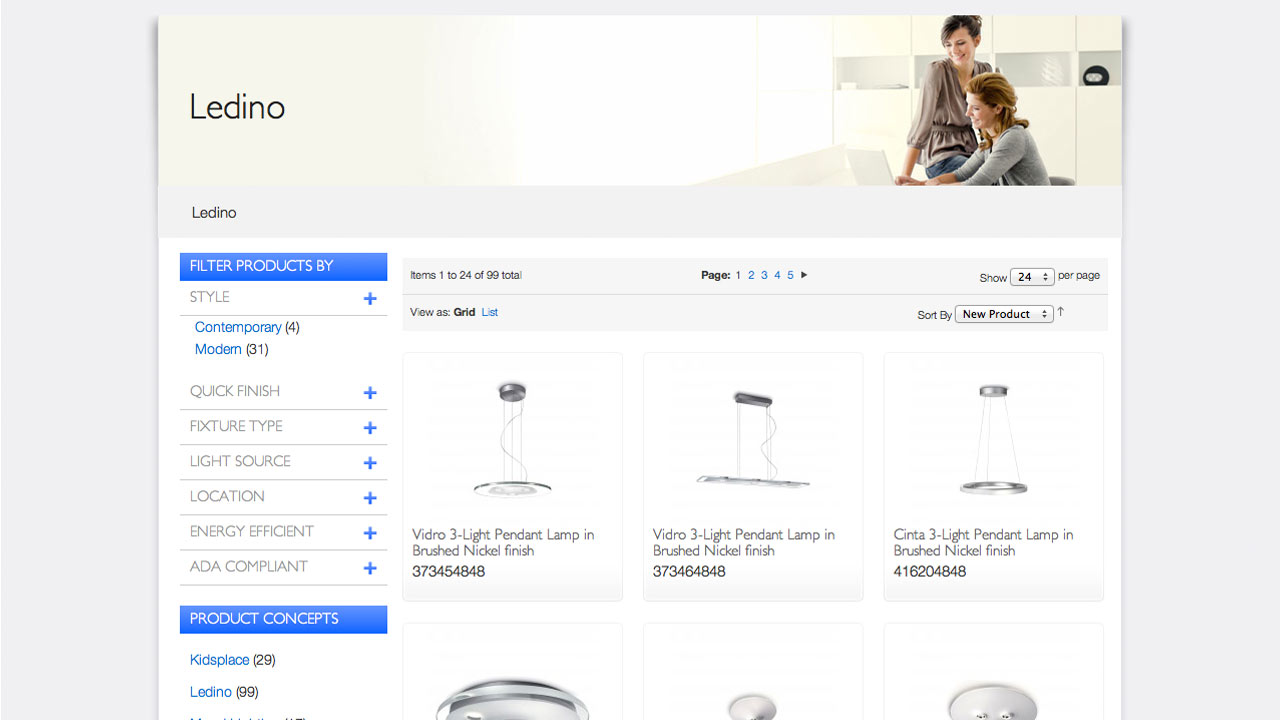Viewport: 1280px width, 720px height.
Task: Open the Show 24 per page dropdown
Action: (x=1032, y=277)
